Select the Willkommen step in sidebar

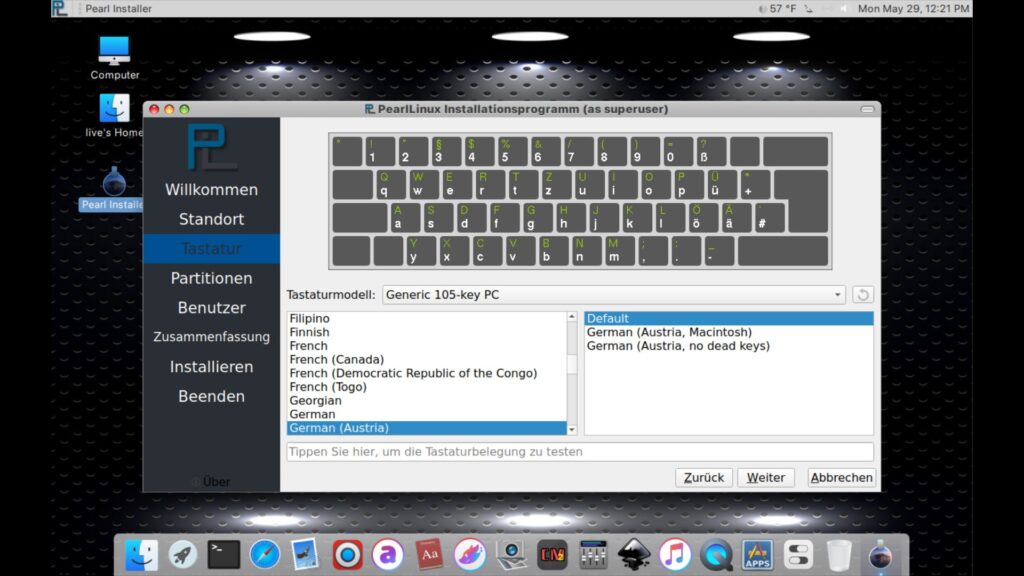click(211, 189)
